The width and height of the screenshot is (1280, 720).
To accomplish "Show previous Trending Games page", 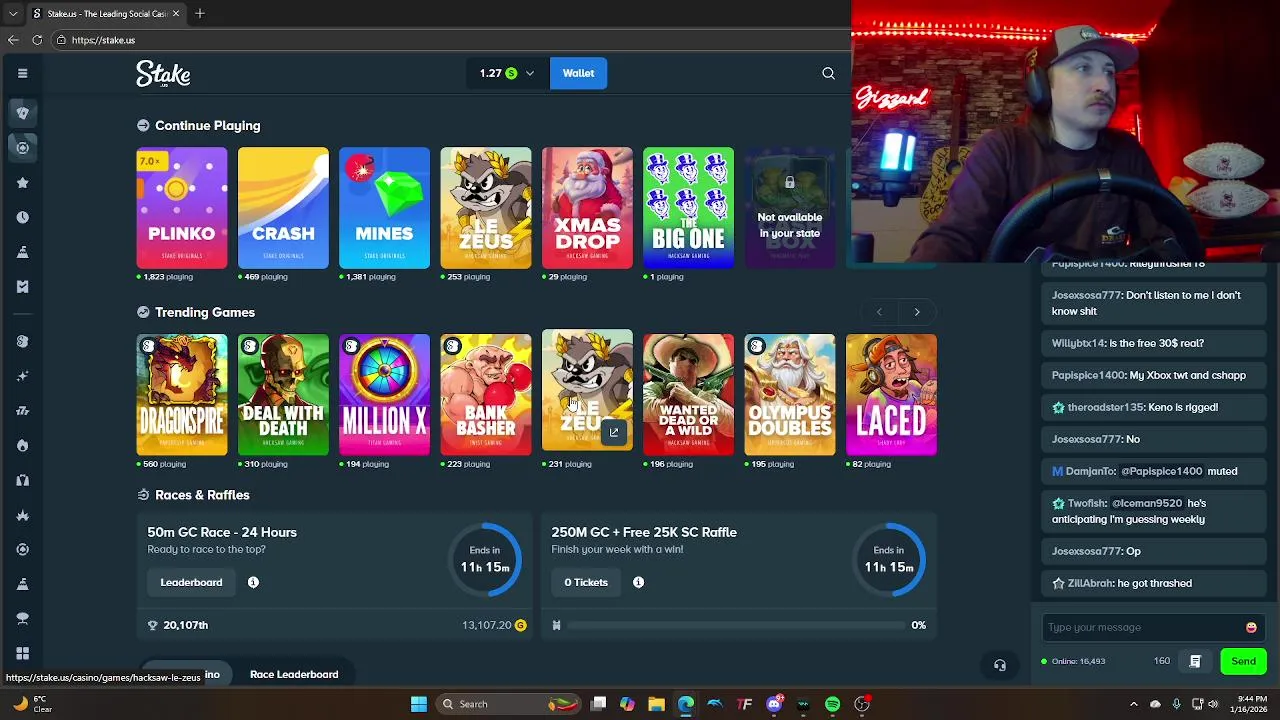I will pos(879,313).
